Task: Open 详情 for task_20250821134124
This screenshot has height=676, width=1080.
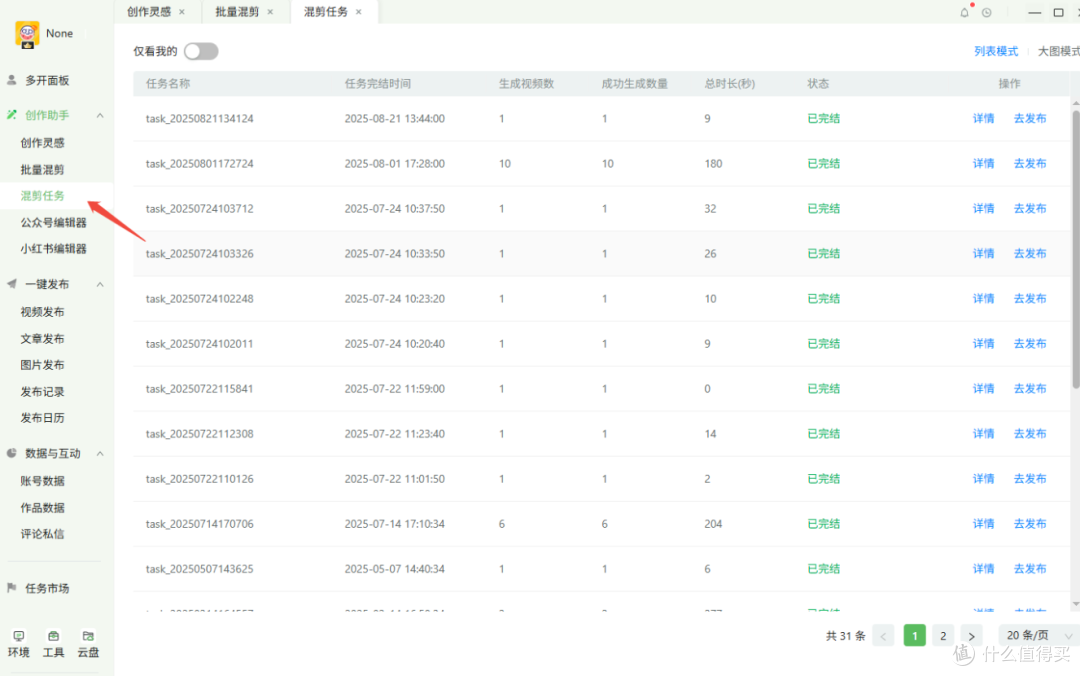Action: click(x=984, y=119)
